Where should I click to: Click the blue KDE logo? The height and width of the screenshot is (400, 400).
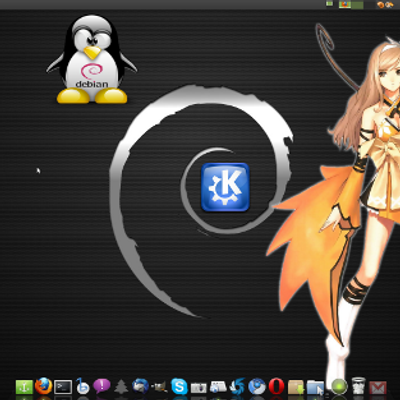pos(225,187)
